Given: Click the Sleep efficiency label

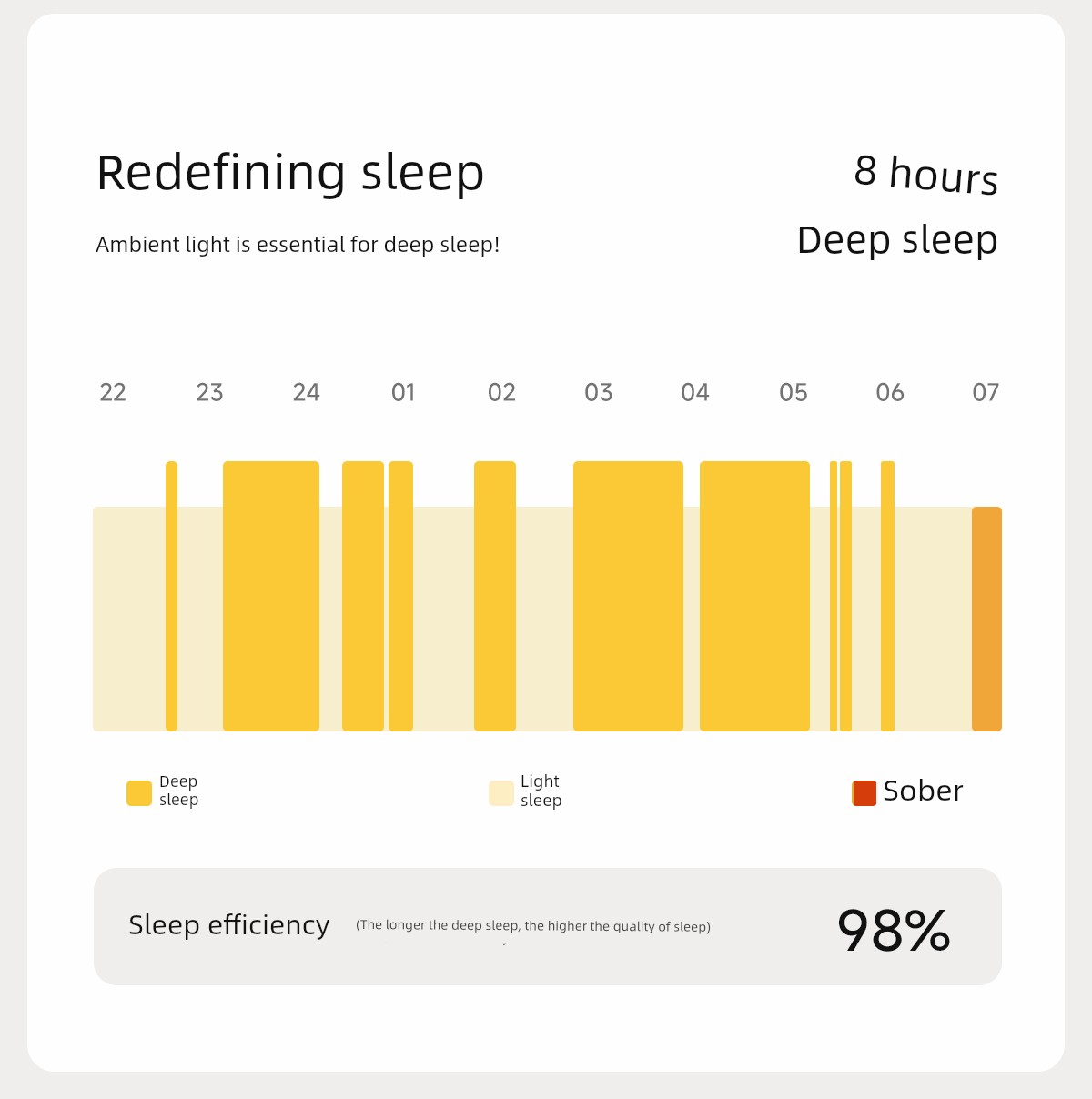Looking at the screenshot, I should 229,925.
